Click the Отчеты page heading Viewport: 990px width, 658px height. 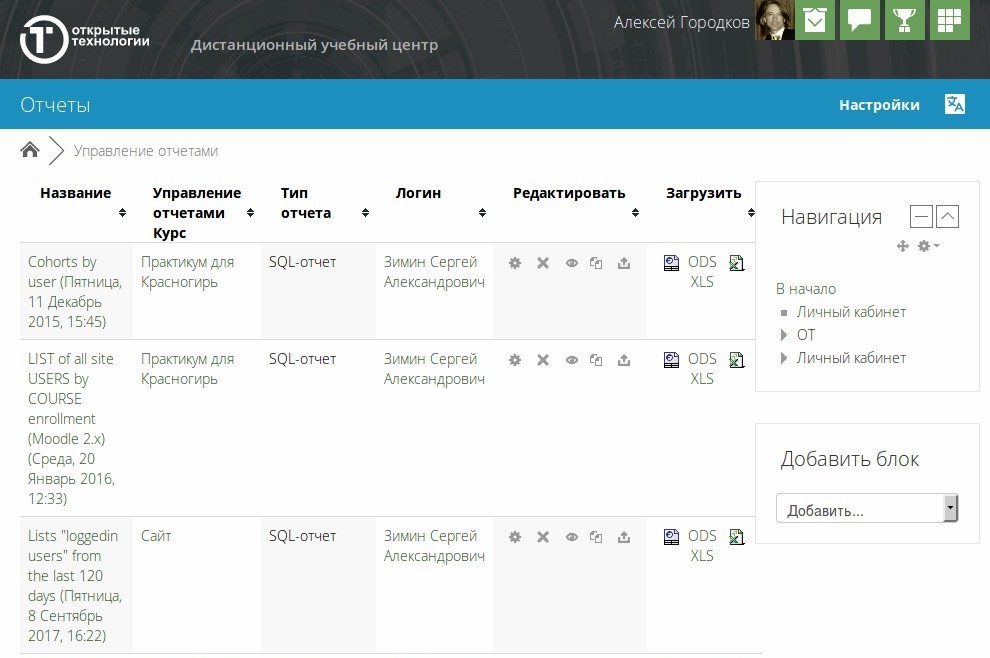(x=55, y=105)
